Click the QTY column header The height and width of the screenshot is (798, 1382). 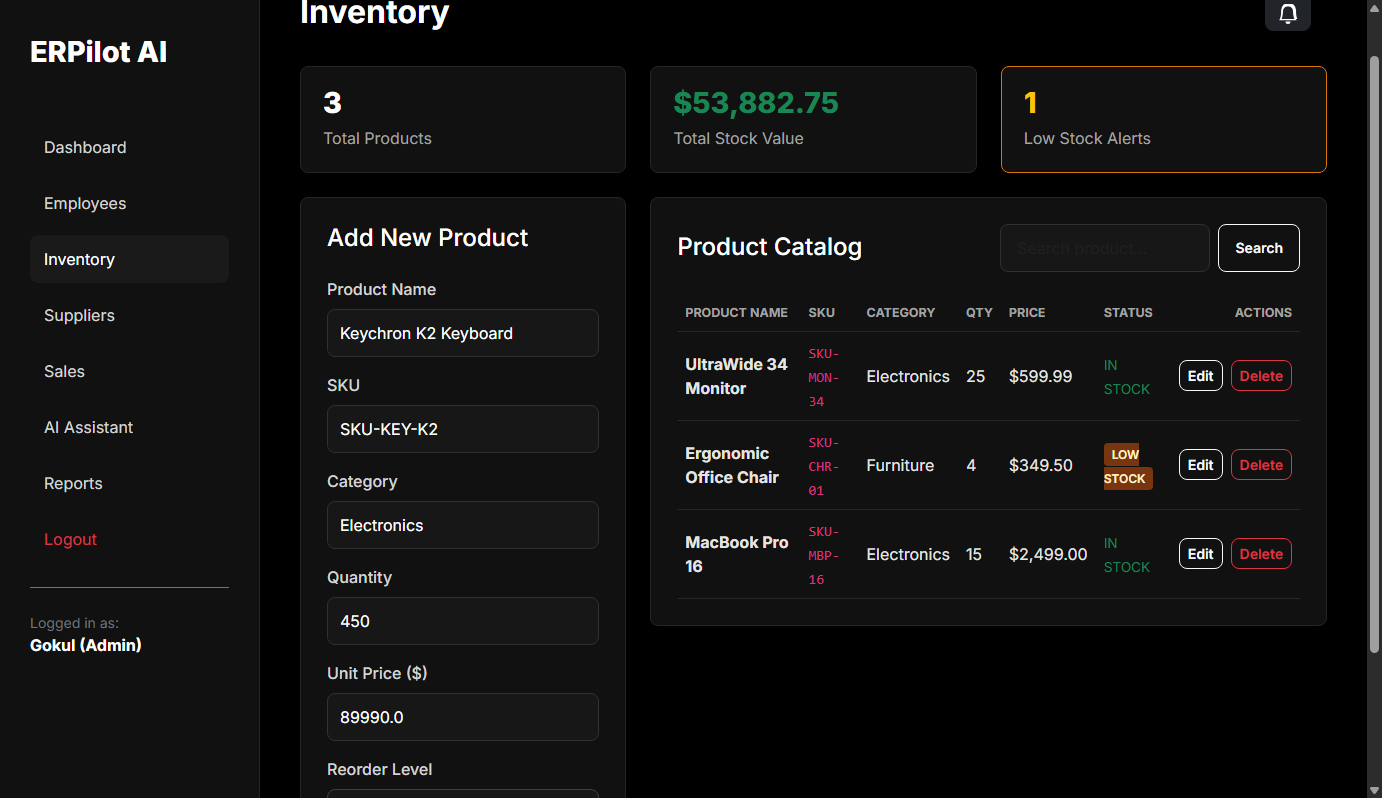click(x=979, y=313)
